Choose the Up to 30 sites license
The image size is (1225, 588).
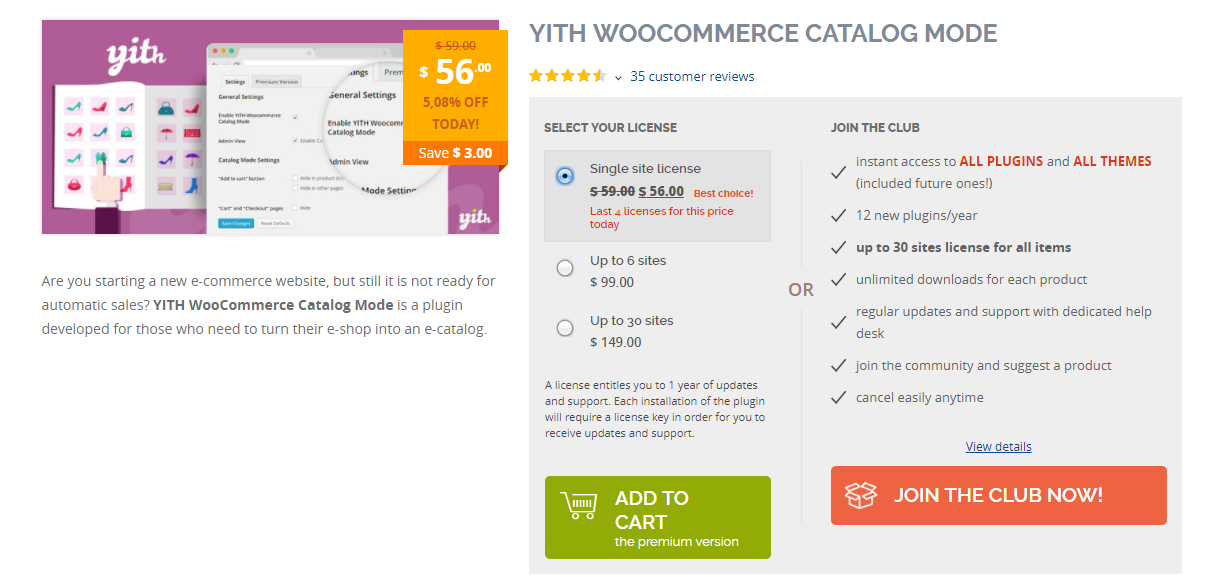coord(565,328)
